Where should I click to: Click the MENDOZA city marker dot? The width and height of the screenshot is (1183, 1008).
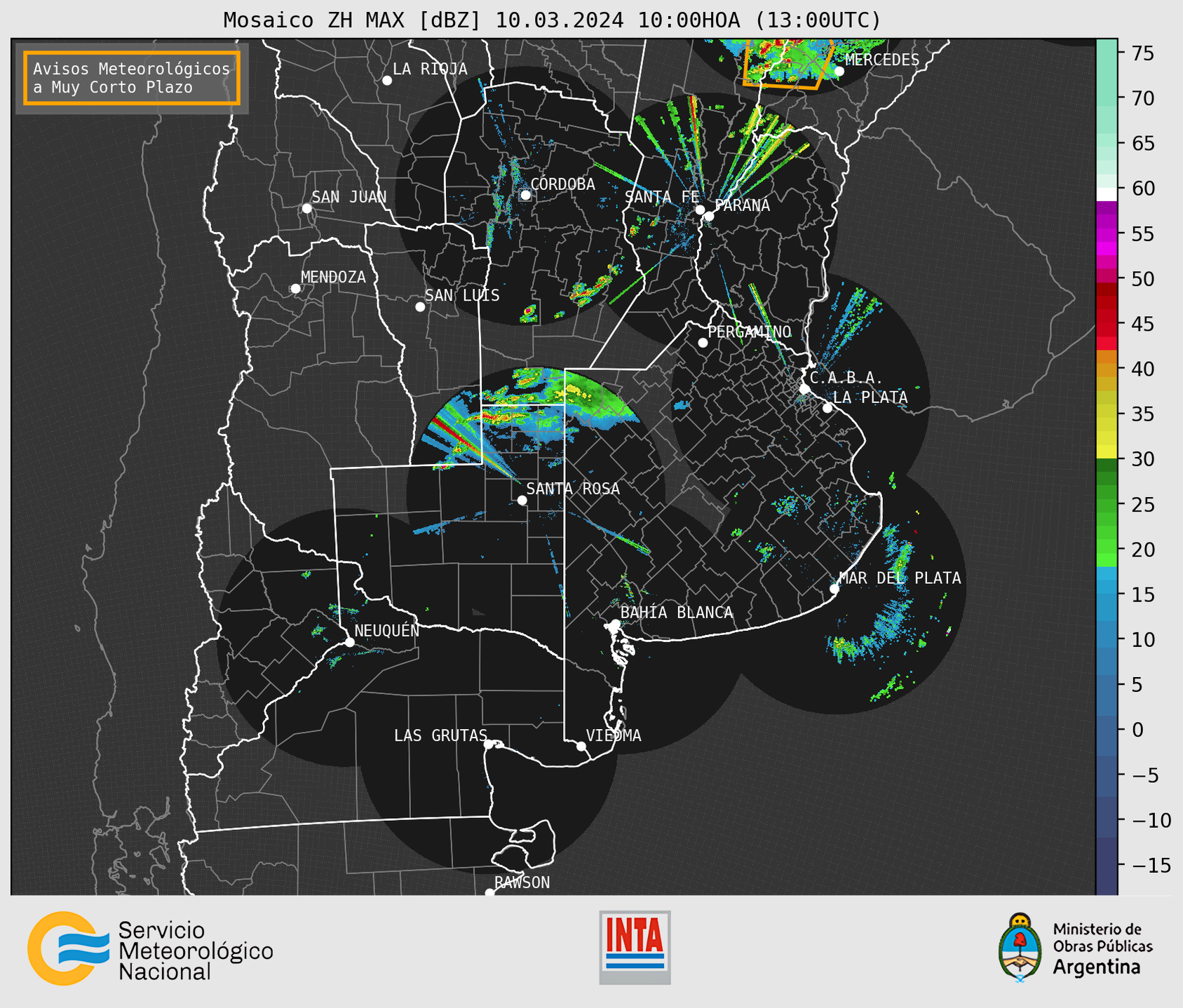tap(295, 289)
